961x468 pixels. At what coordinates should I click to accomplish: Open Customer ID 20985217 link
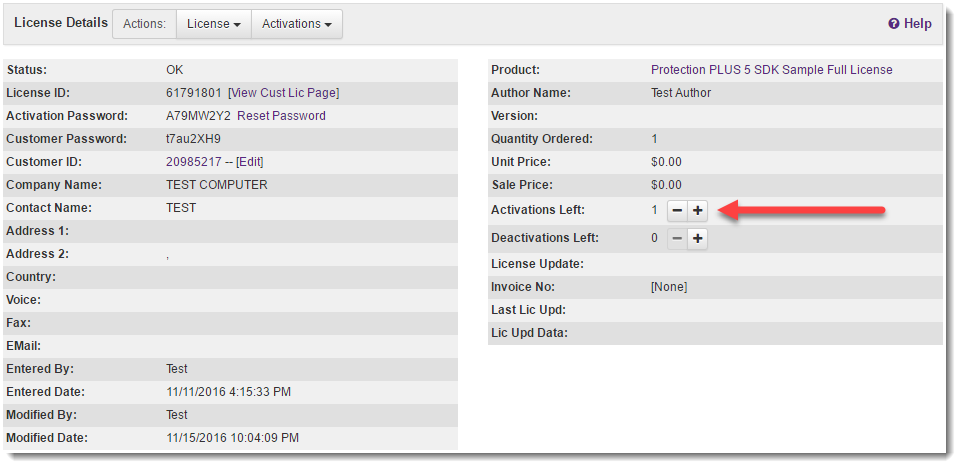click(194, 162)
